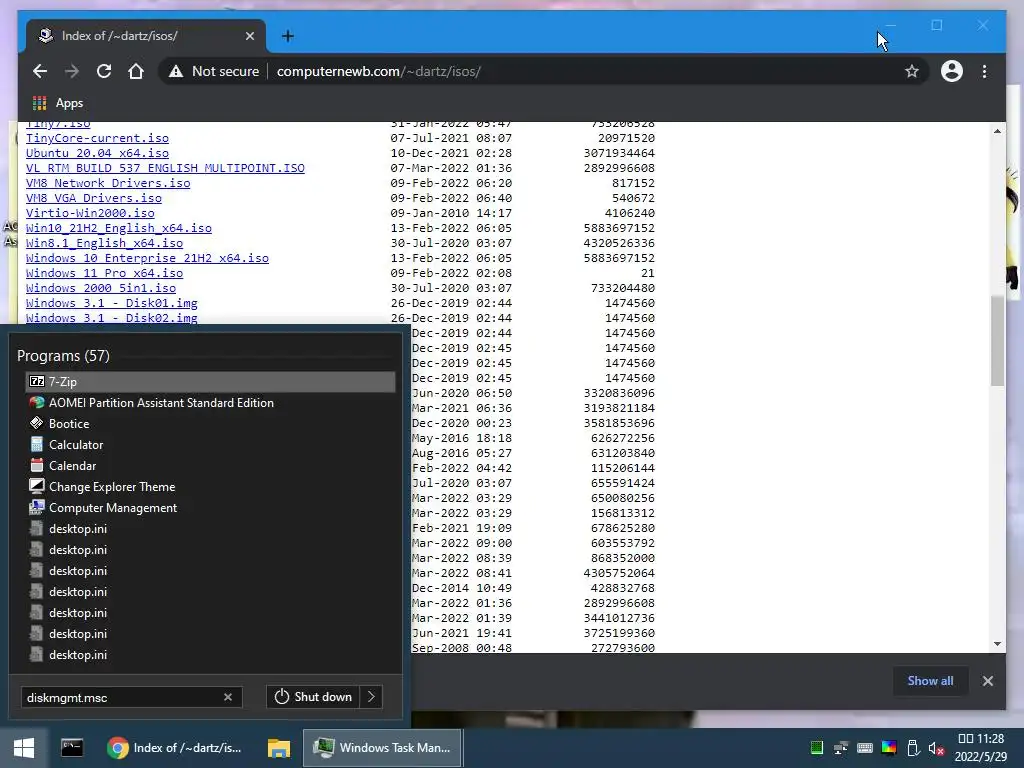Open the Virtio-Win2000.iso link
This screenshot has height=768, width=1024.
point(90,213)
